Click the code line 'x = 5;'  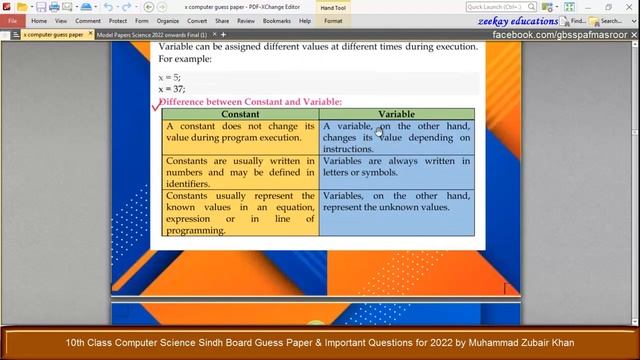[169, 77]
